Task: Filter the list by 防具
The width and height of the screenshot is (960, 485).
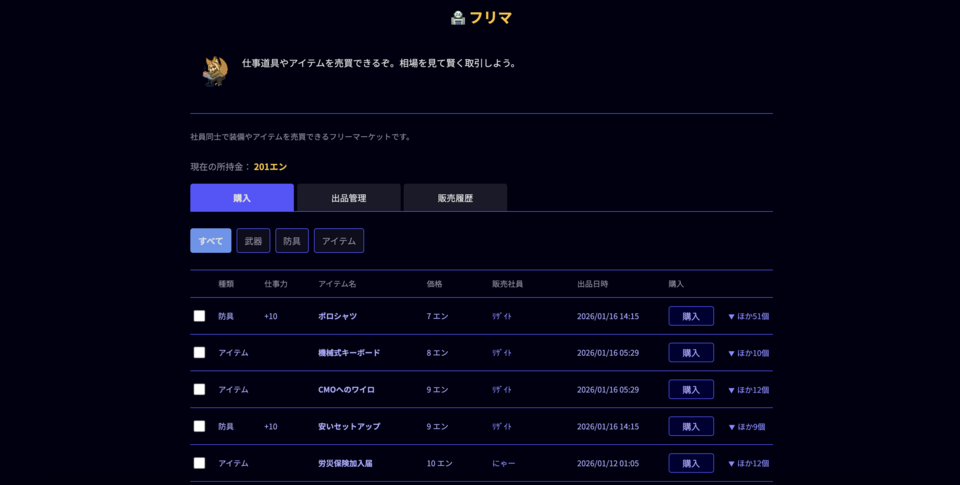Action: pyautogui.click(x=292, y=241)
